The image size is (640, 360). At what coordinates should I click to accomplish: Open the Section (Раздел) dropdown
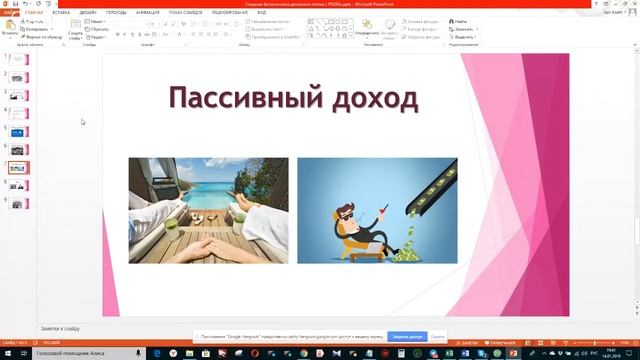(96, 37)
